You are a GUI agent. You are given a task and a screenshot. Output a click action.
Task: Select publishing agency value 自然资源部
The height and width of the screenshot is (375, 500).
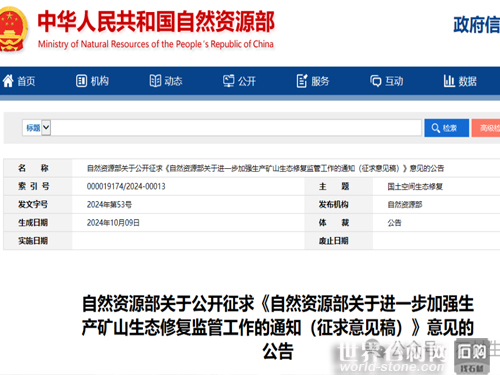point(405,205)
